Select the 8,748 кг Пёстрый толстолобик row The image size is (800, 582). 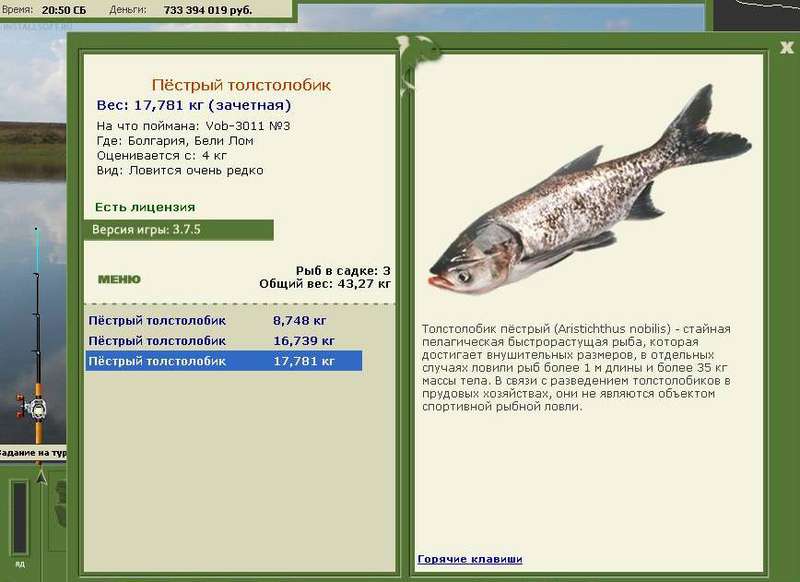[223, 321]
